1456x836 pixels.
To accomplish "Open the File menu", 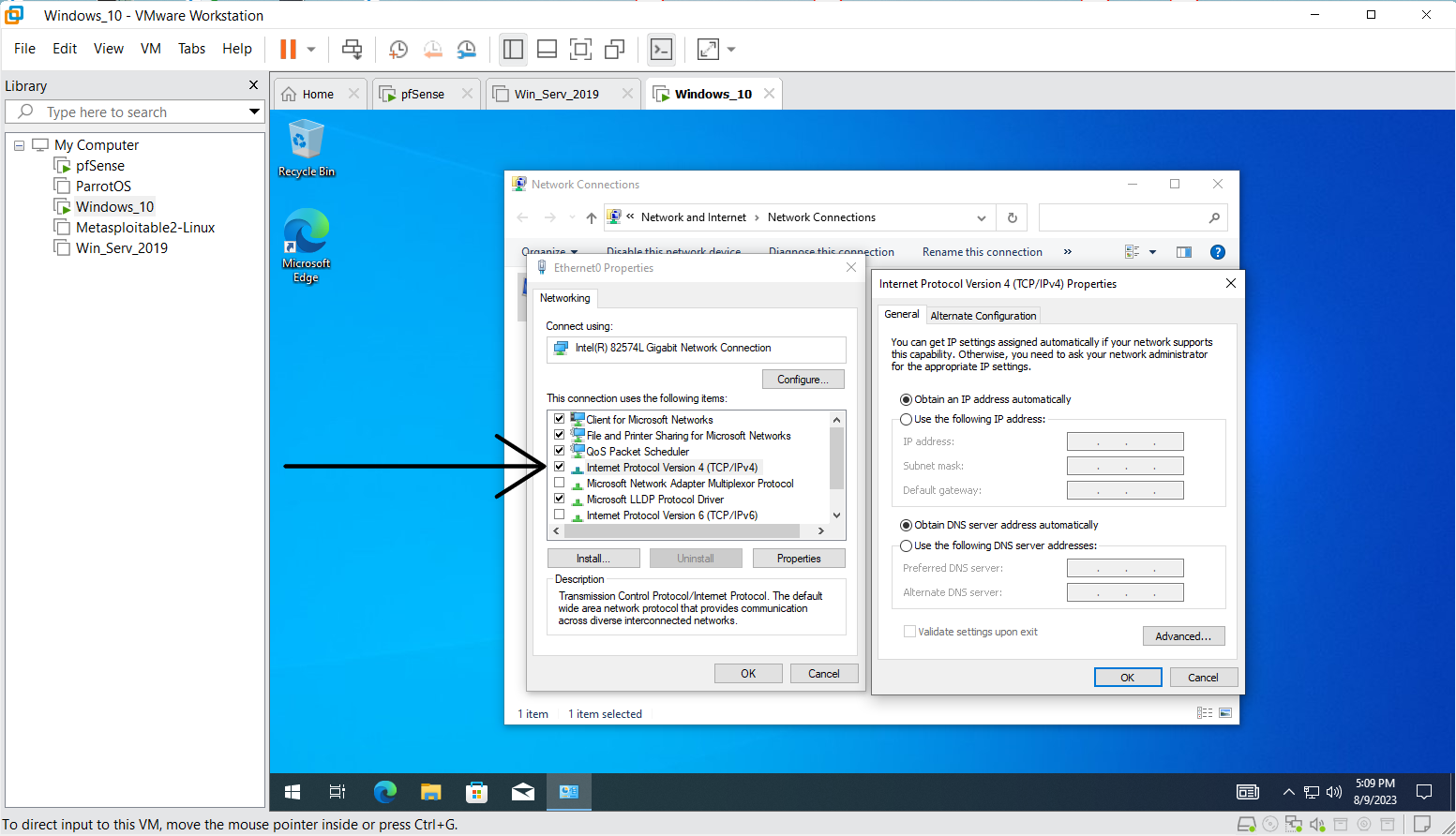I will tap(25, 49).
